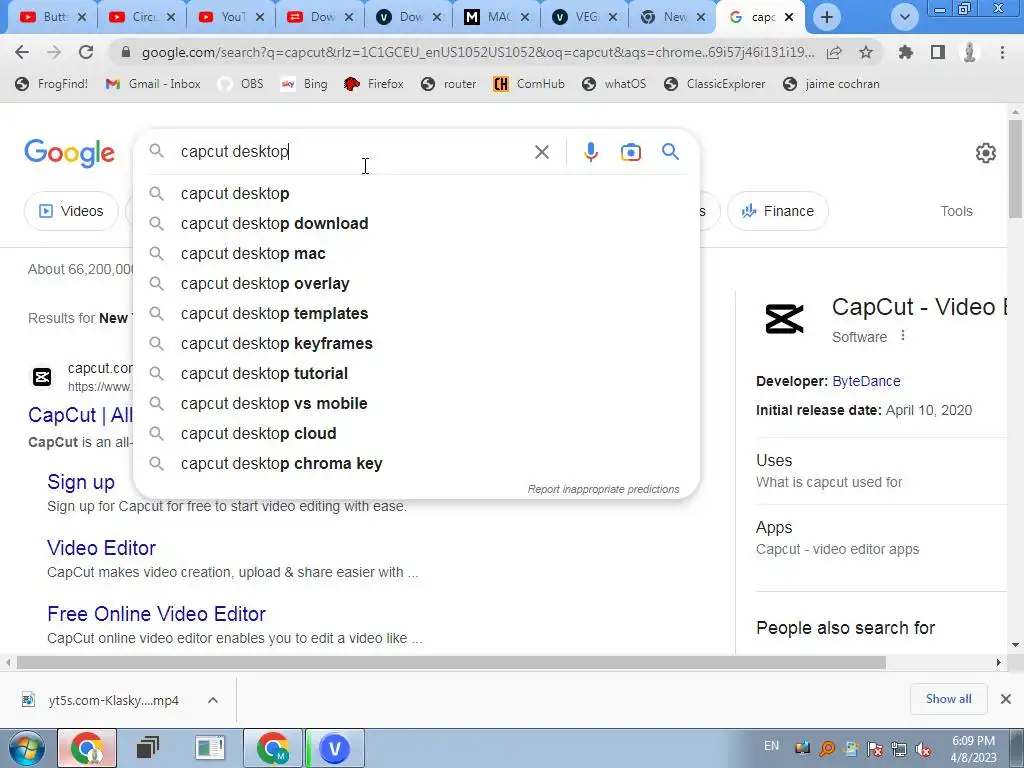1024x768 pixels.
Task: Share this page from address bar
Action: [834, 52]
